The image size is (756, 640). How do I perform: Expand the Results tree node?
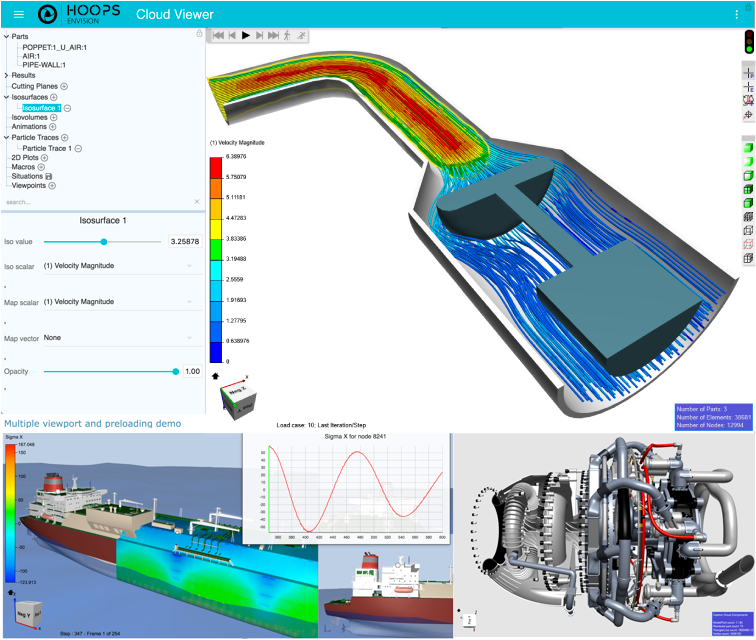click(x=6, y=75)
